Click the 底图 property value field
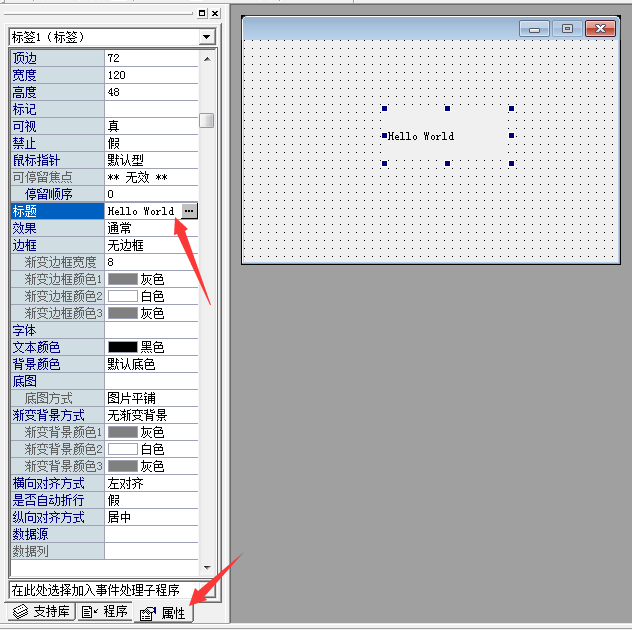This screenshot has width=632, height=630. (x=151, y=381)
